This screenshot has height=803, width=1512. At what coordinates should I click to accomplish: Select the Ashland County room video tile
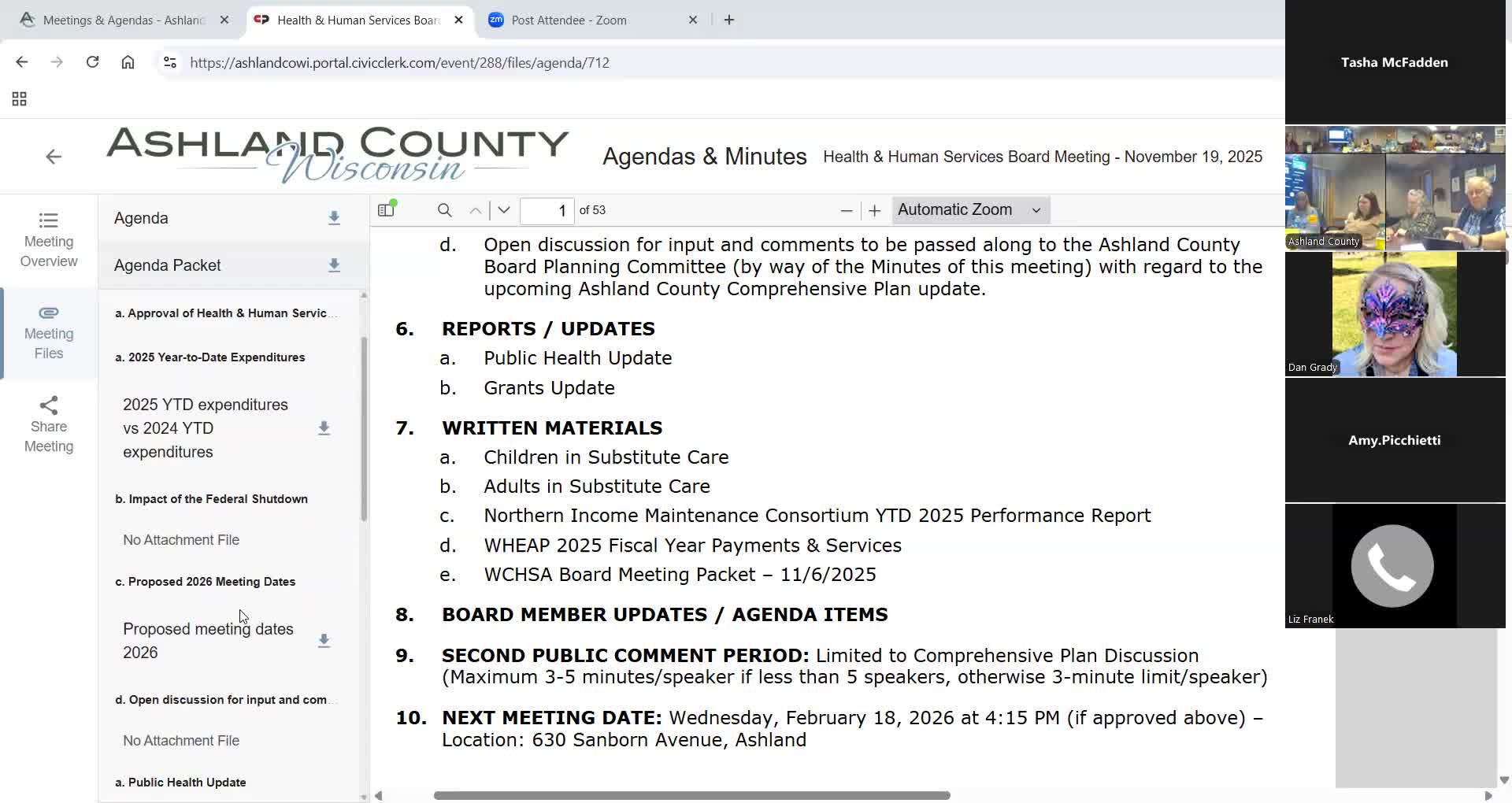[x=1395, y=188]
